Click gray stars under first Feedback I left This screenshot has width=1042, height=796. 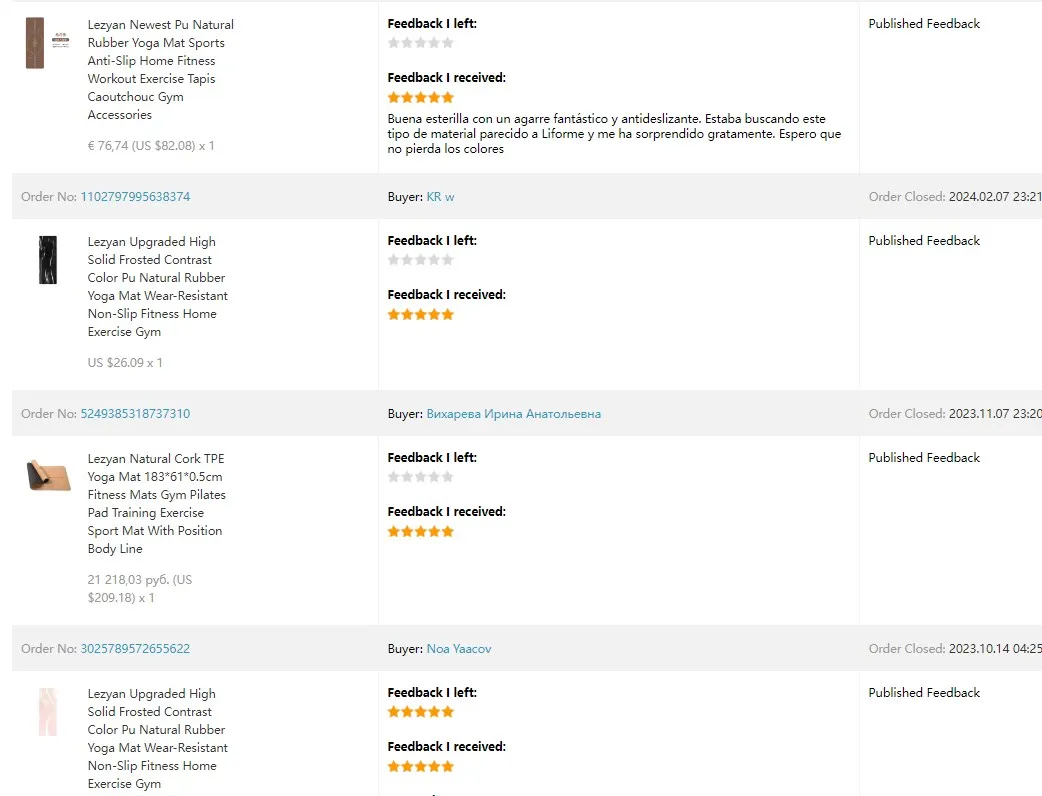(x=421, y=43)
